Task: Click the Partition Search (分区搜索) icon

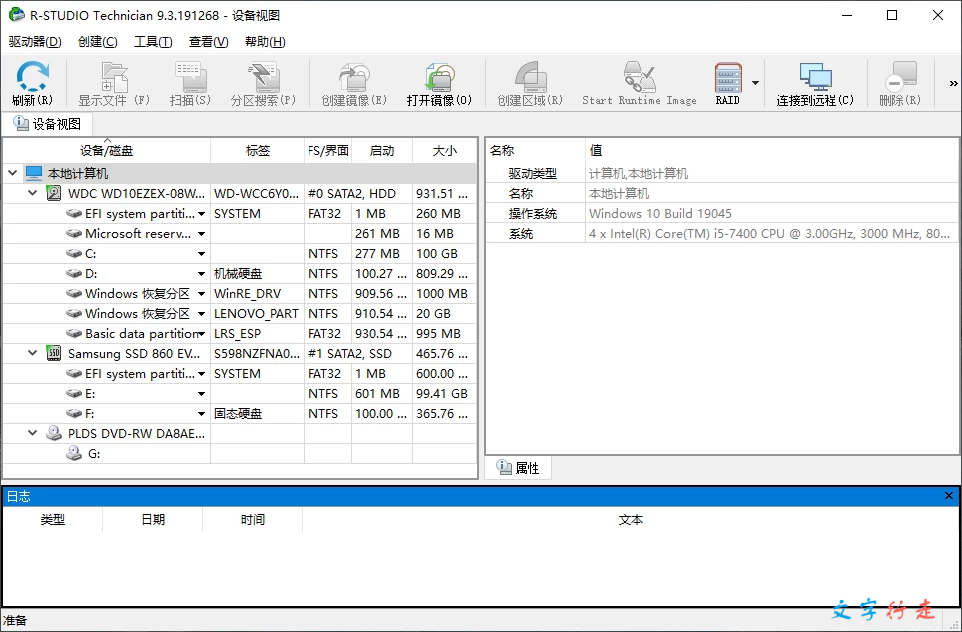Action: (264, 77)
